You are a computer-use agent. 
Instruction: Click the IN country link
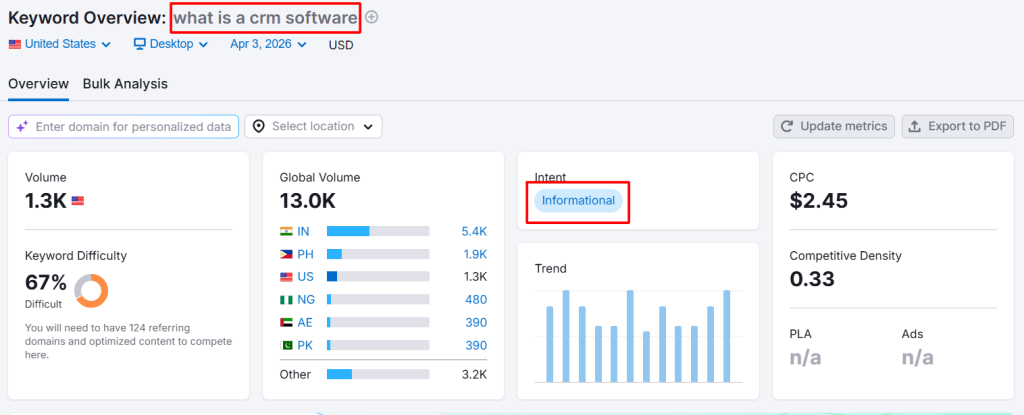coord(304,231)
